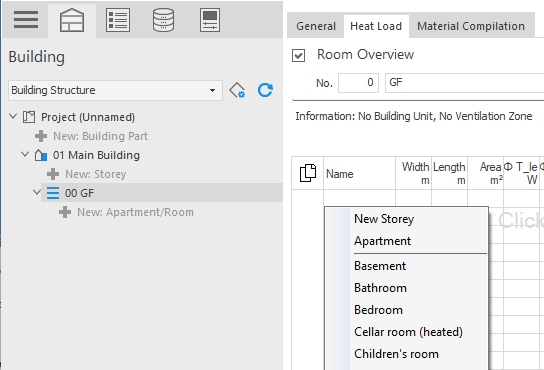544x370 pixels.
Task: Click plus icon beside New: Apartment/Room
Action: (65, 212)
